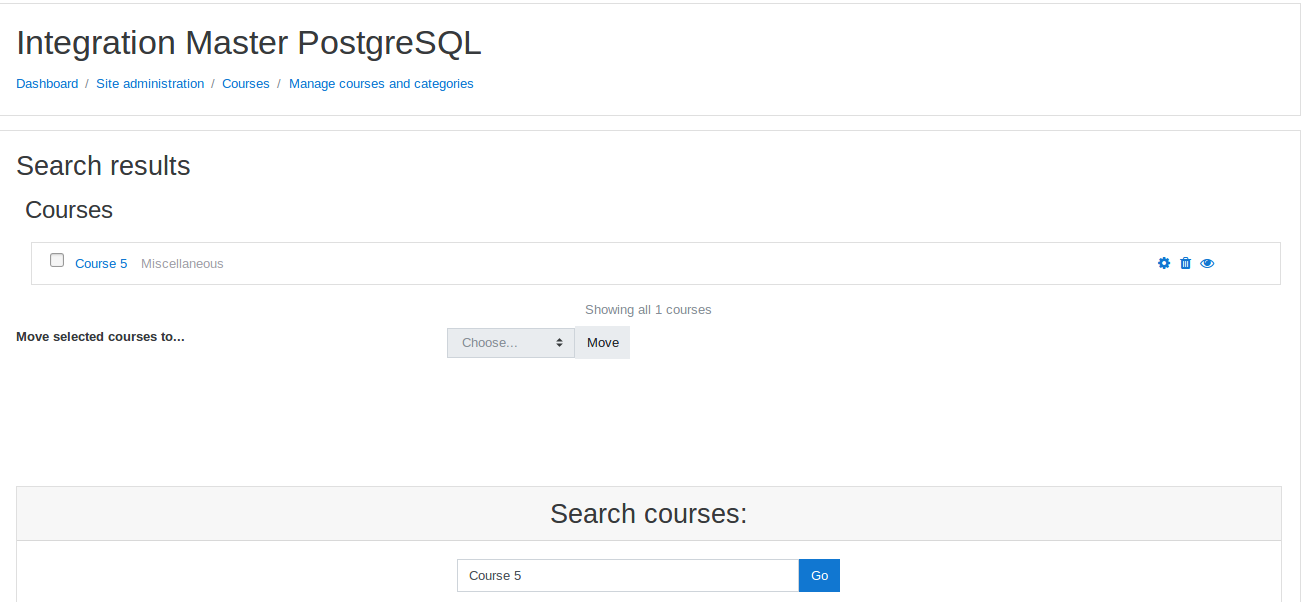Click 'Showing all 1 courses' text
1306x602 pixels.
pyautogui.click(x=648, y=310)
